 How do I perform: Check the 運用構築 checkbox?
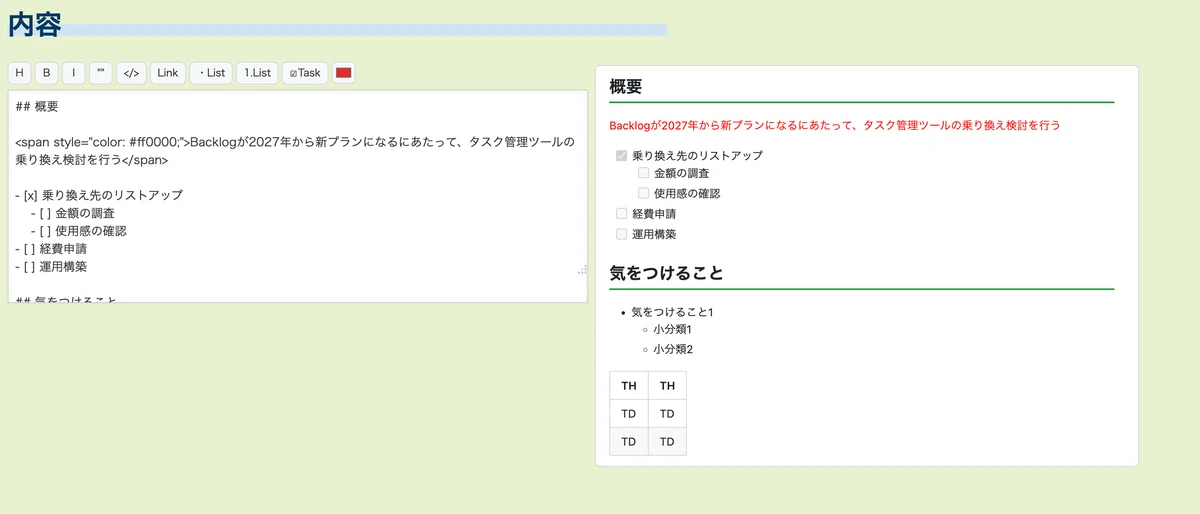622,234
